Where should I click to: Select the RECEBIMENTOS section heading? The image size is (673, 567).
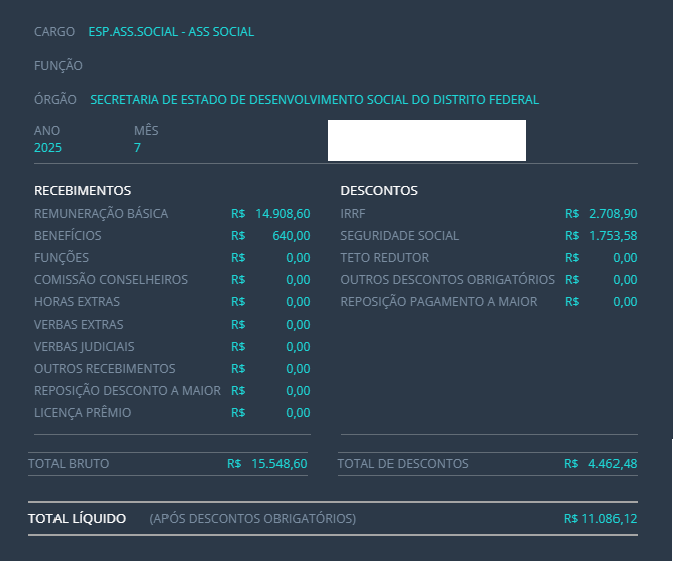(x=83, y=191)
